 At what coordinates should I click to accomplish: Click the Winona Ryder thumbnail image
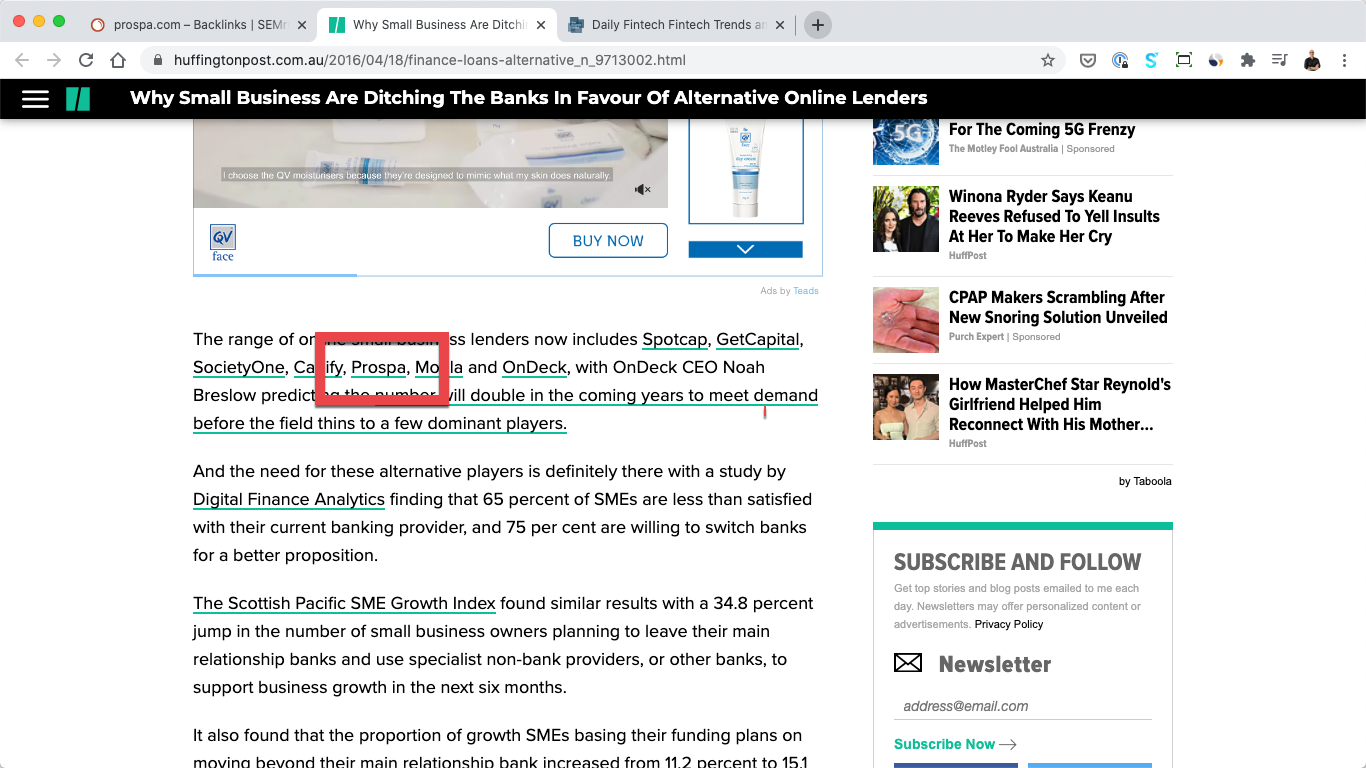[x=906, y=219]
